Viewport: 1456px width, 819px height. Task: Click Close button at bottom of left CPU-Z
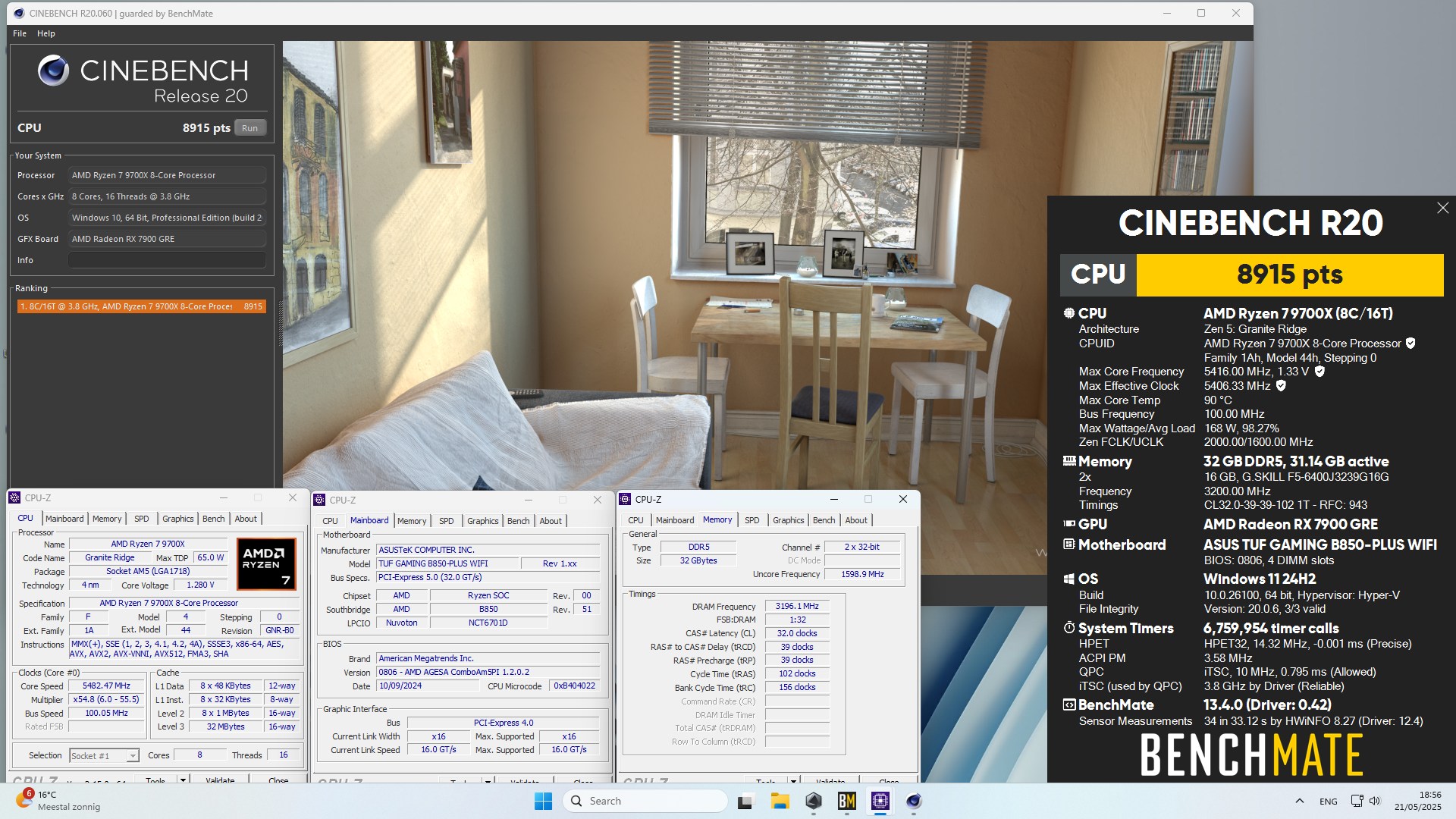278,780
